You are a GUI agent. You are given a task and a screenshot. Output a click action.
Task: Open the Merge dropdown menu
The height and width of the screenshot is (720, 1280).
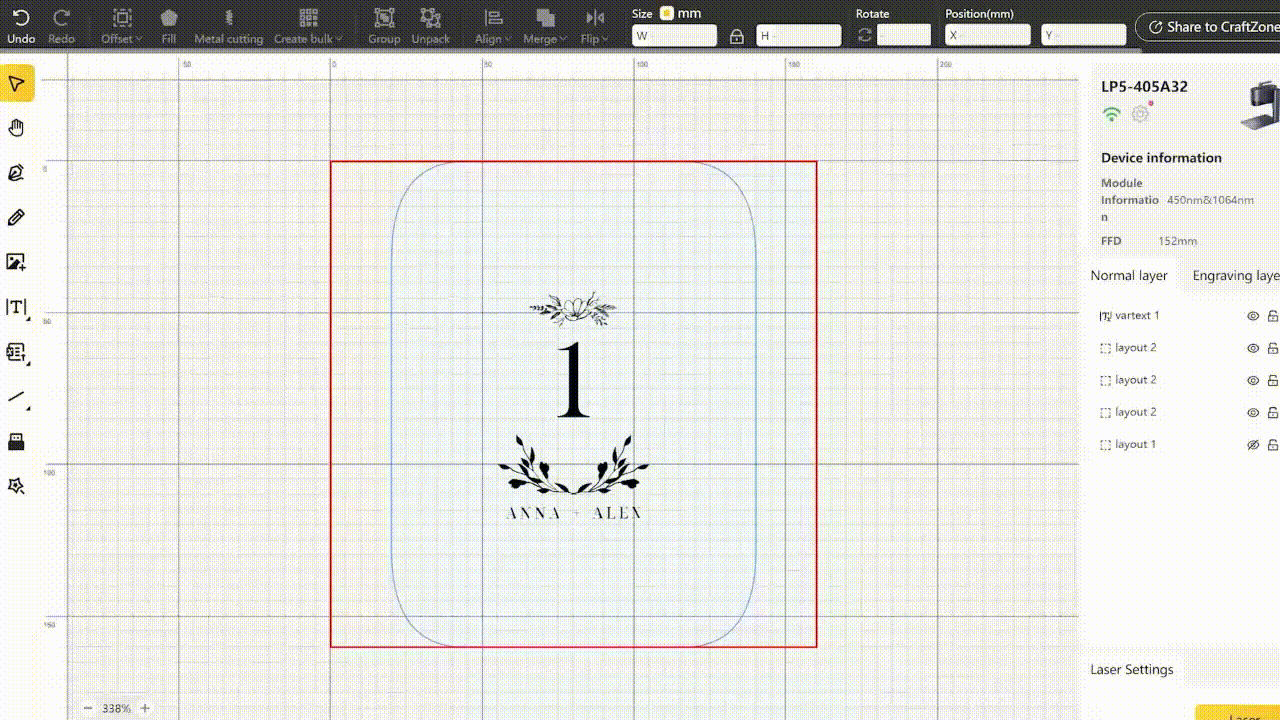tap(545, 26)
